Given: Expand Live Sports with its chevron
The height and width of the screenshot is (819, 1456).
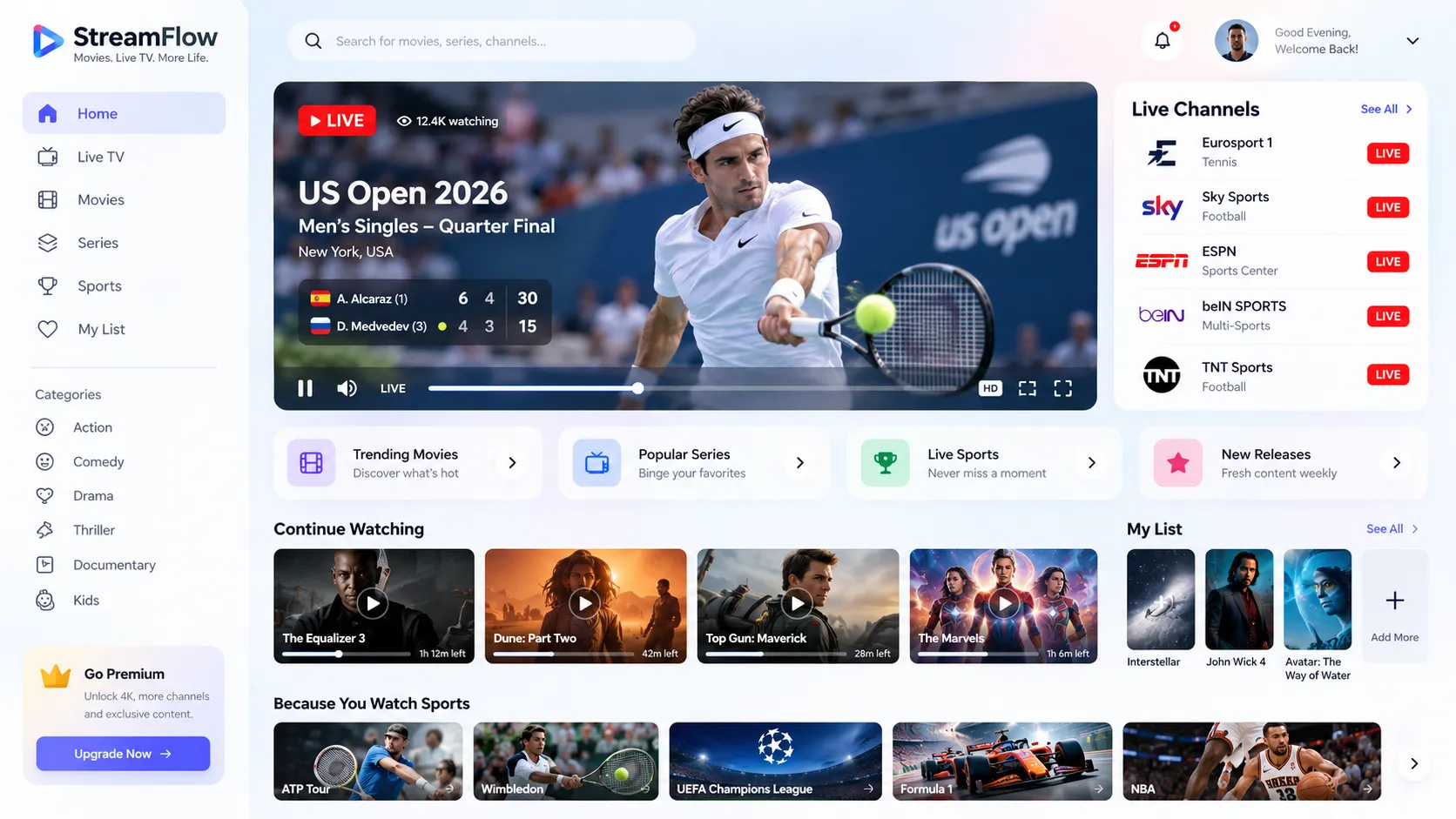Looking at the screenshot, I should pyautogui.click(x=1091, y=463).
